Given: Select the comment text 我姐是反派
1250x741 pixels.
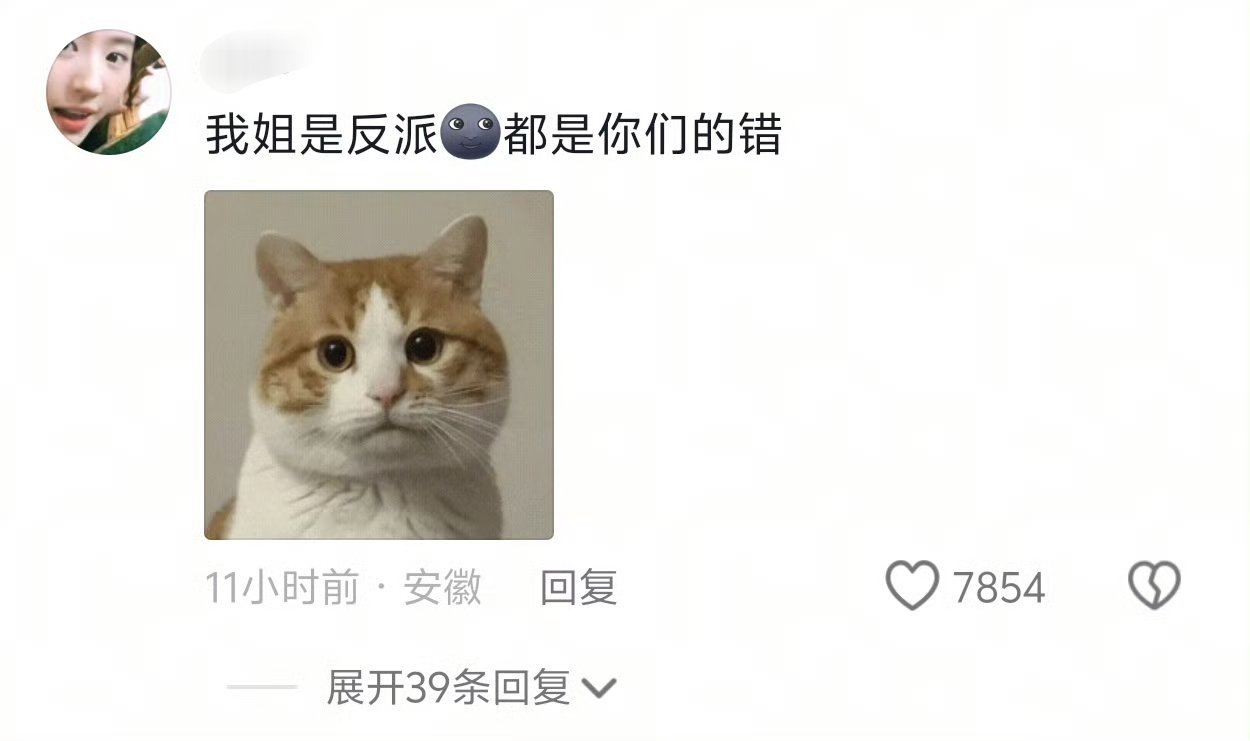Looking at the screenshot, I should pos(322,135).
